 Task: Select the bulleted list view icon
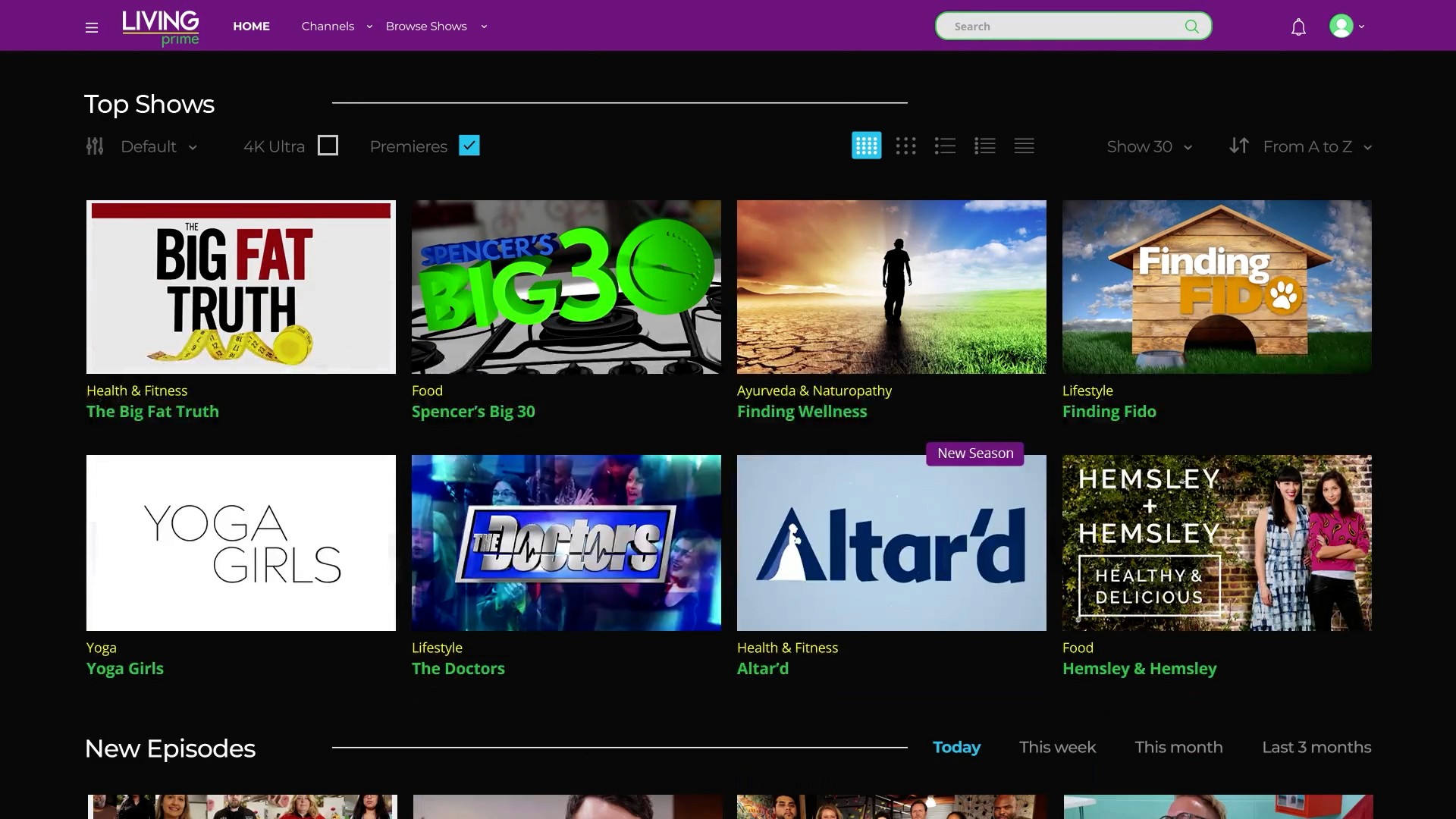point(945,146)
